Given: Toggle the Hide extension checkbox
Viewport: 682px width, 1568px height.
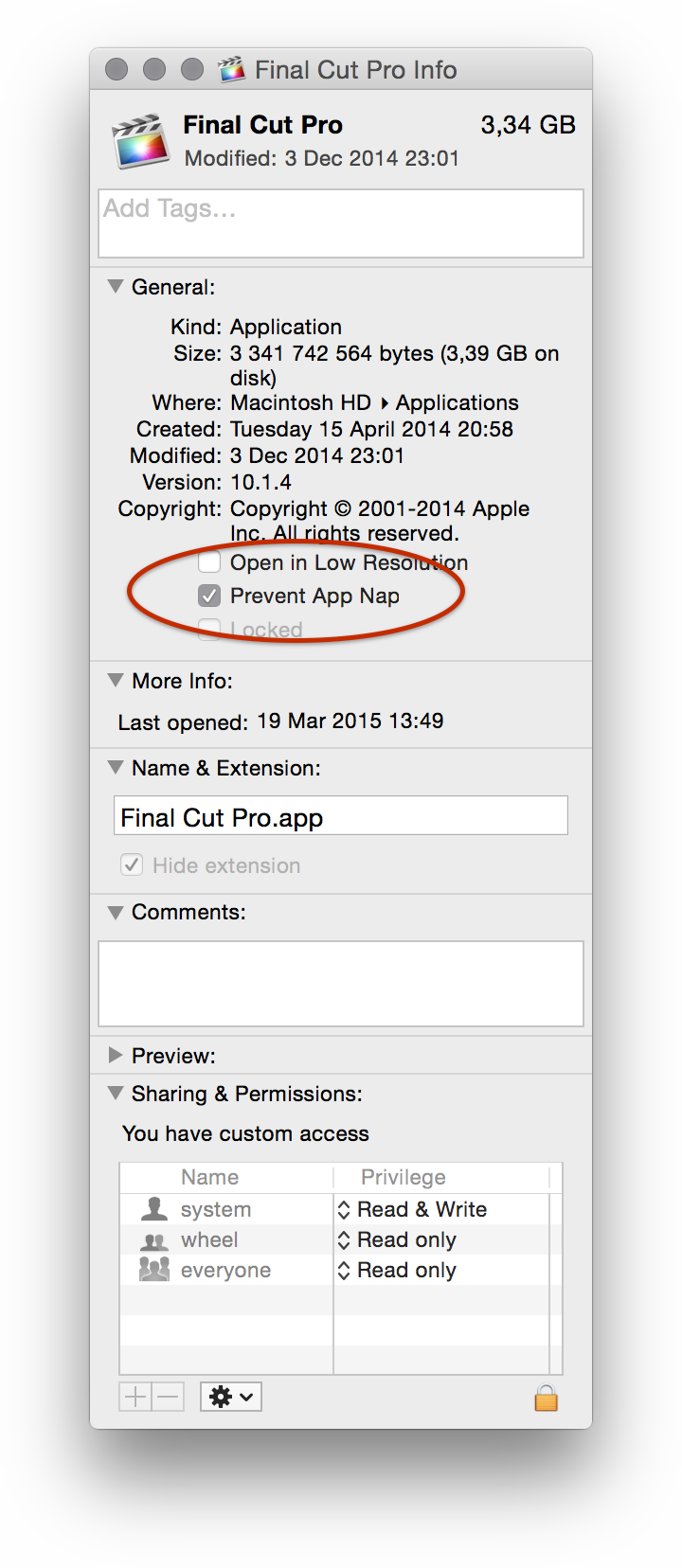Looking at the screenshot, I should [x=132, y=864].
